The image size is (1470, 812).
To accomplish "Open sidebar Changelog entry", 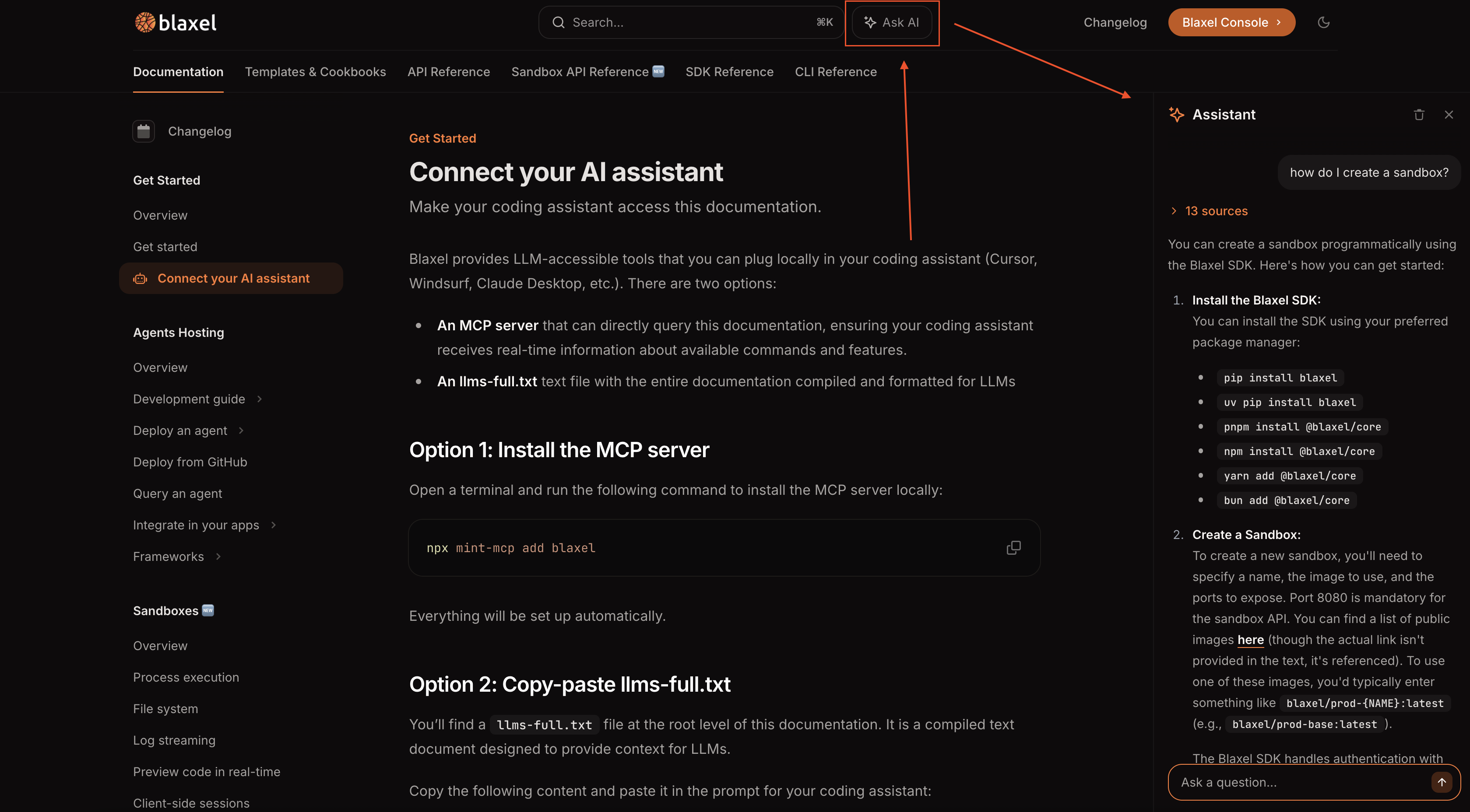I will point(200,131).
